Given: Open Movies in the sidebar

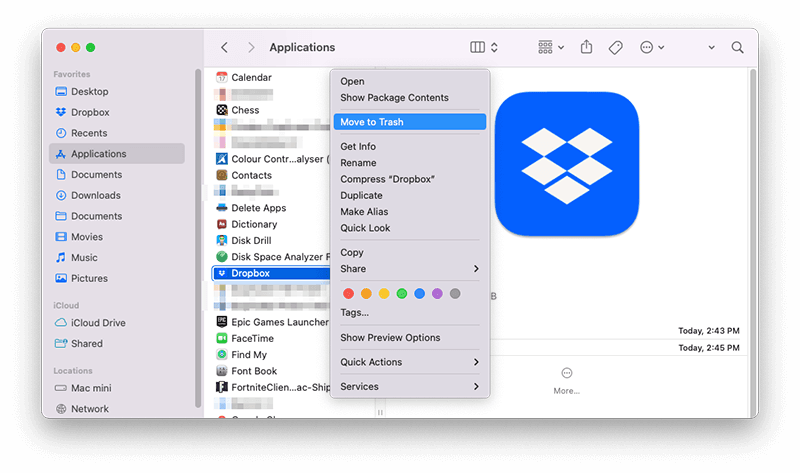Looking at the screenshot, I should pos(87,237).
